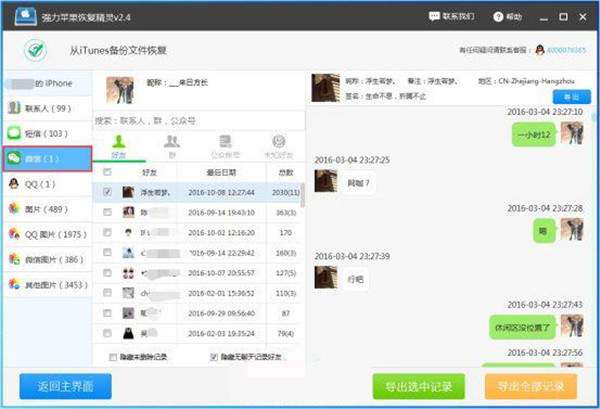Open the 图片 (489) category
Viewport: 600px width, 409px height.
click(x=48, y=209)
